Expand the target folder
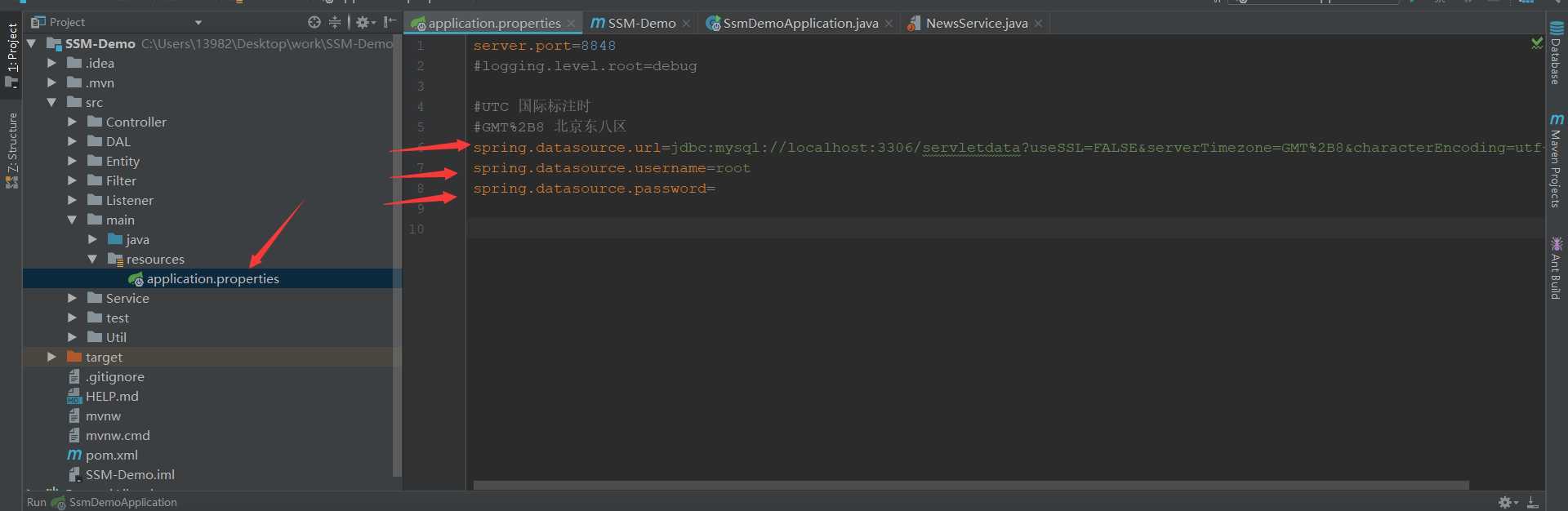This screenshot has width=1568, height=511. 51,357
